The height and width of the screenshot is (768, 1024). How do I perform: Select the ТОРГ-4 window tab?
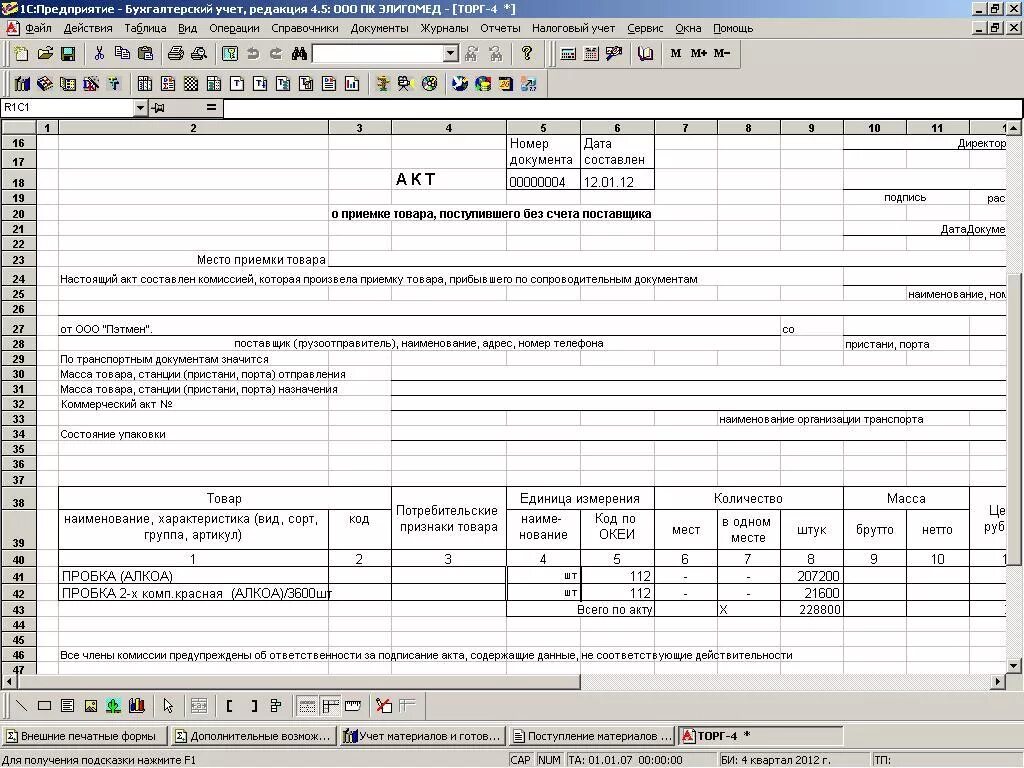(x=761, y=736)
